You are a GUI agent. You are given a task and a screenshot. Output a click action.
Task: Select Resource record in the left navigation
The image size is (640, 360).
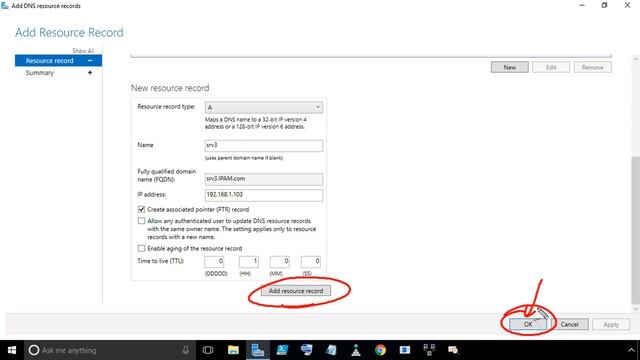tap(58, 60)
